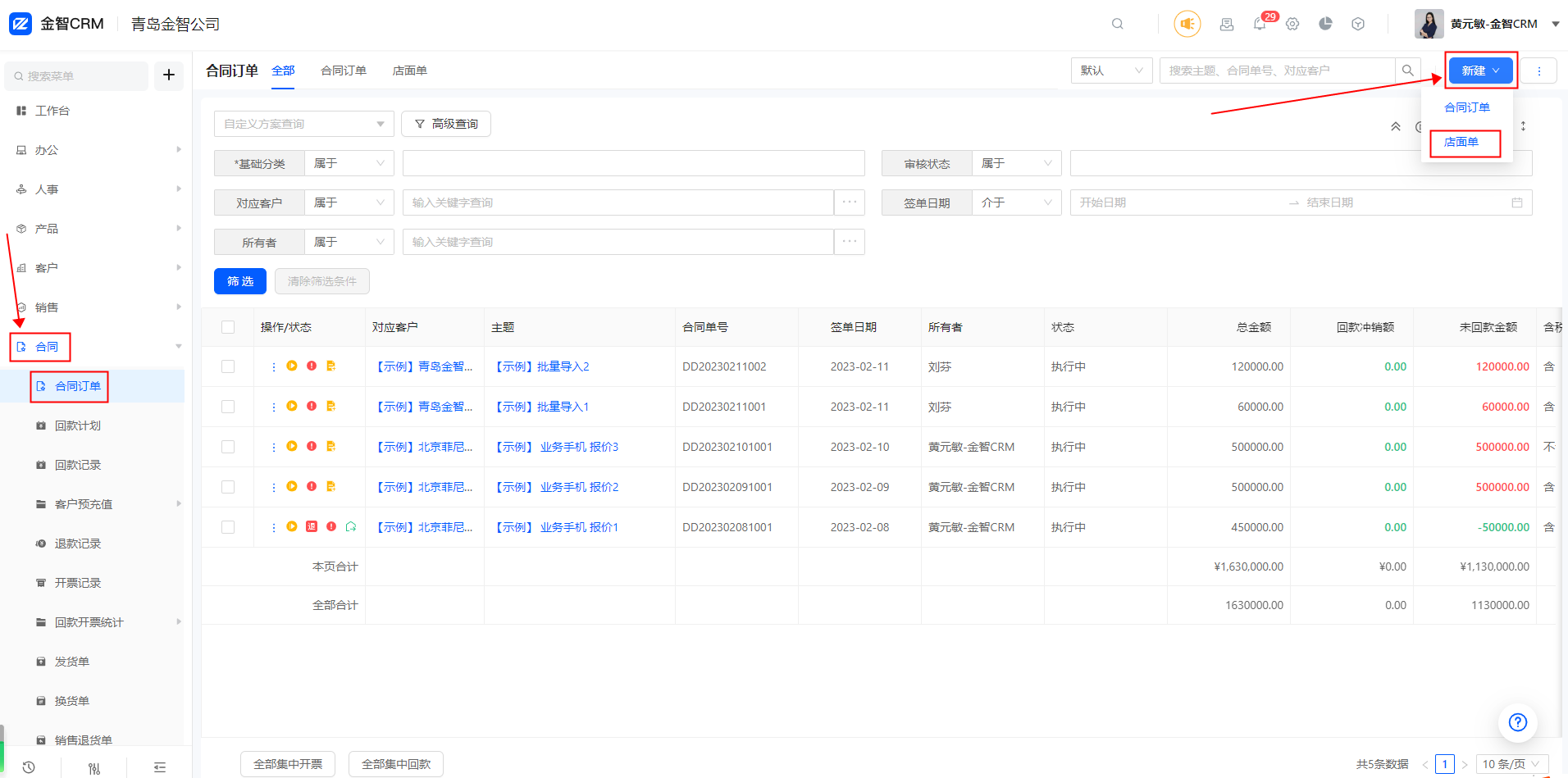Tick checkbox for order DD20230211002

(228, 366)
